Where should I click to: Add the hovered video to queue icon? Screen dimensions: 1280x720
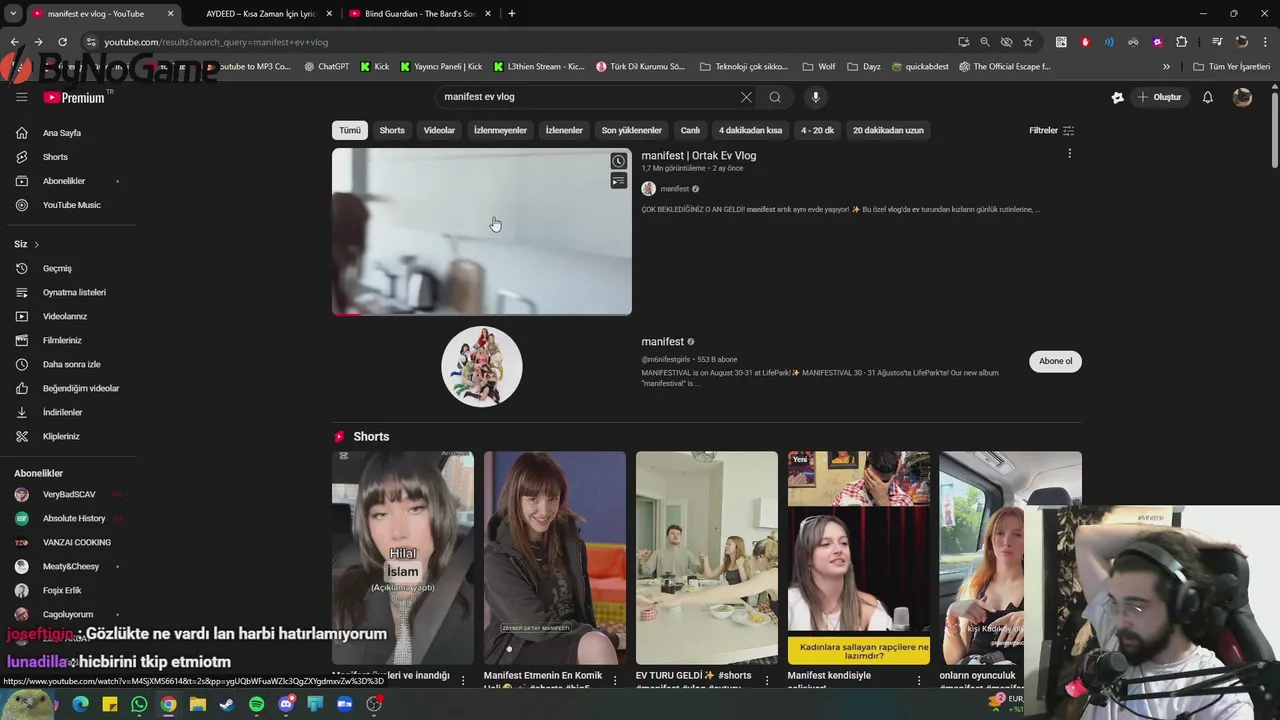(619, 181)
